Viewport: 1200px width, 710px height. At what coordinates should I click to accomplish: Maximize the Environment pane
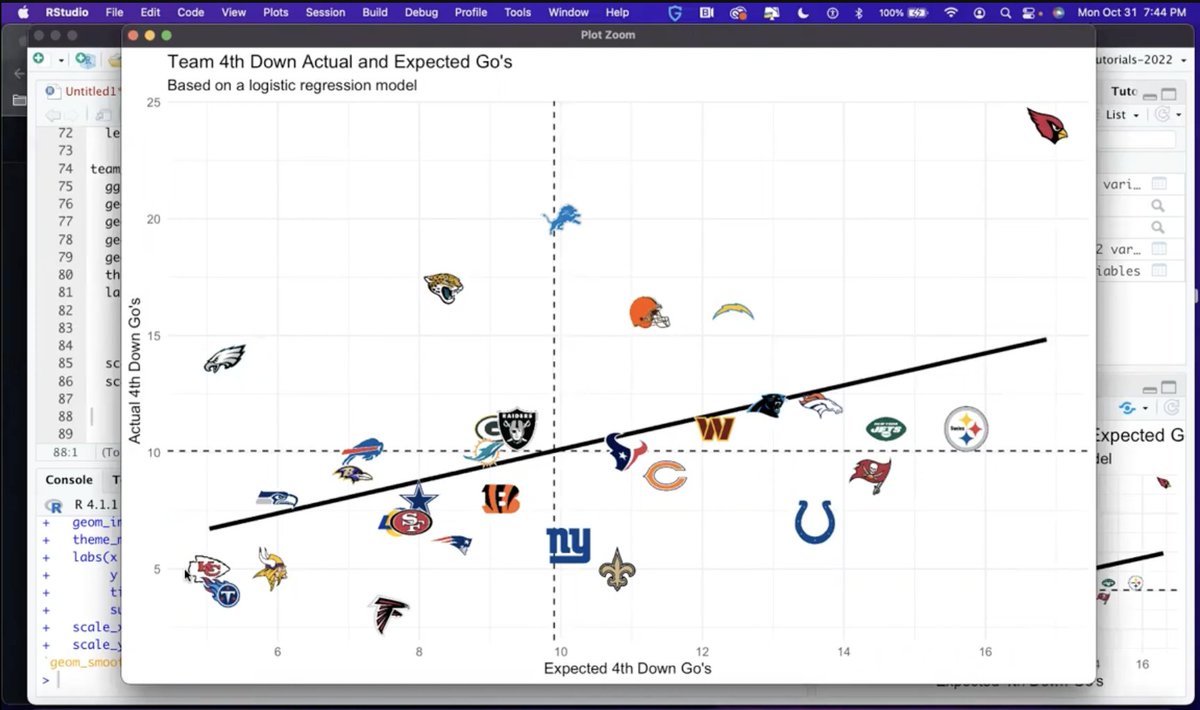1169,92
